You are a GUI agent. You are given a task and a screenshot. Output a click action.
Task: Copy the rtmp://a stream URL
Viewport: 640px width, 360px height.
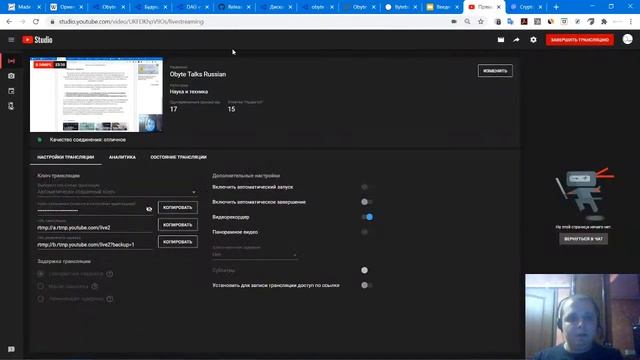178,224
